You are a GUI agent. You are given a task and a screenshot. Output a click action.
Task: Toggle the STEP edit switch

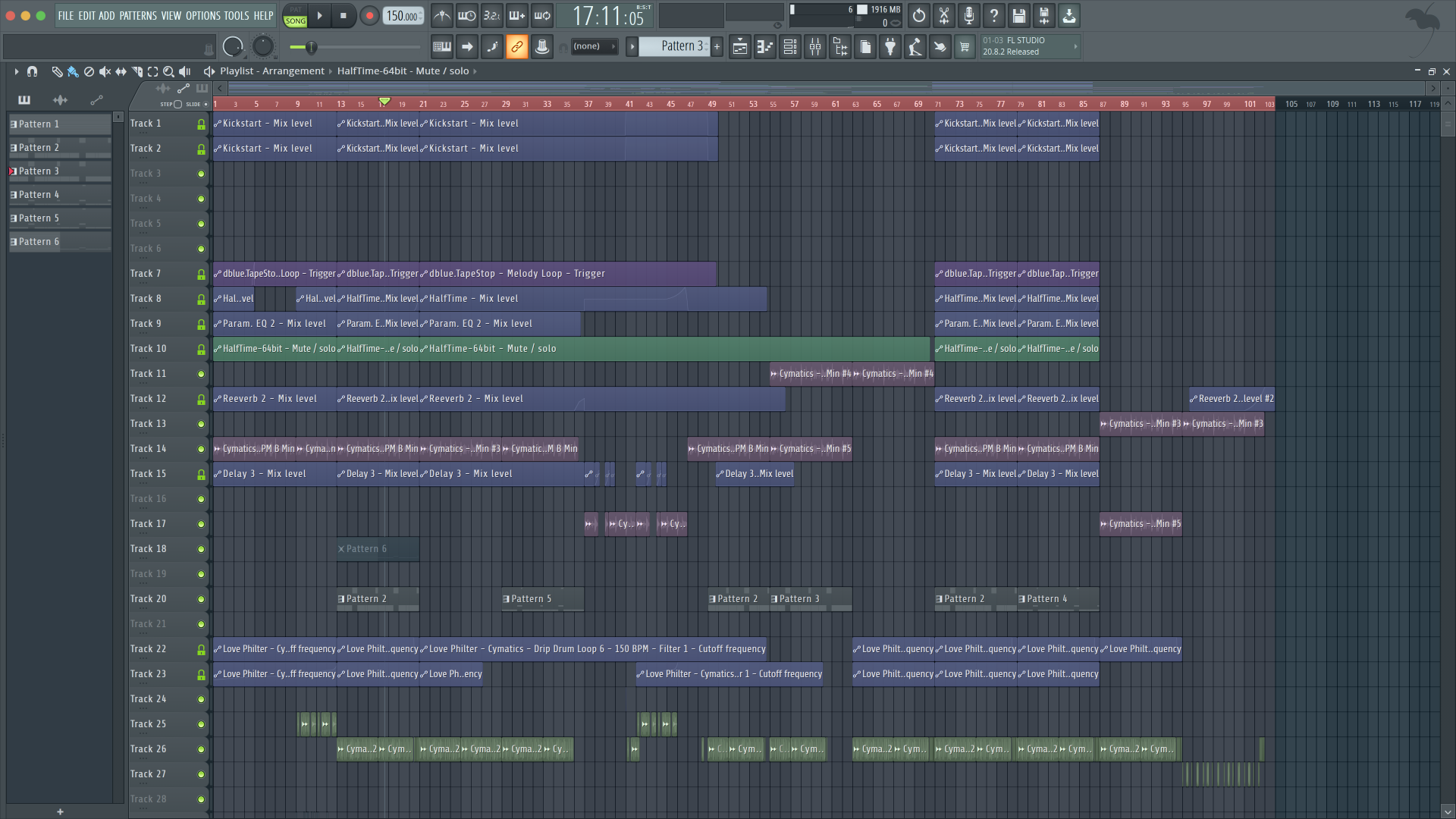click(177, 104)
